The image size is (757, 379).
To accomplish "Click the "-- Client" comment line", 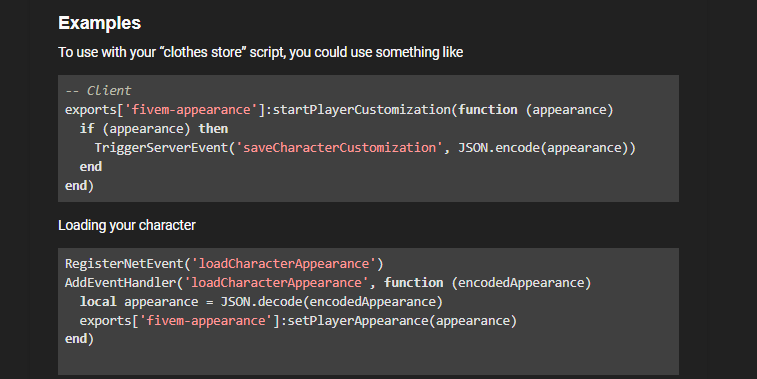I will pos(98,91).
